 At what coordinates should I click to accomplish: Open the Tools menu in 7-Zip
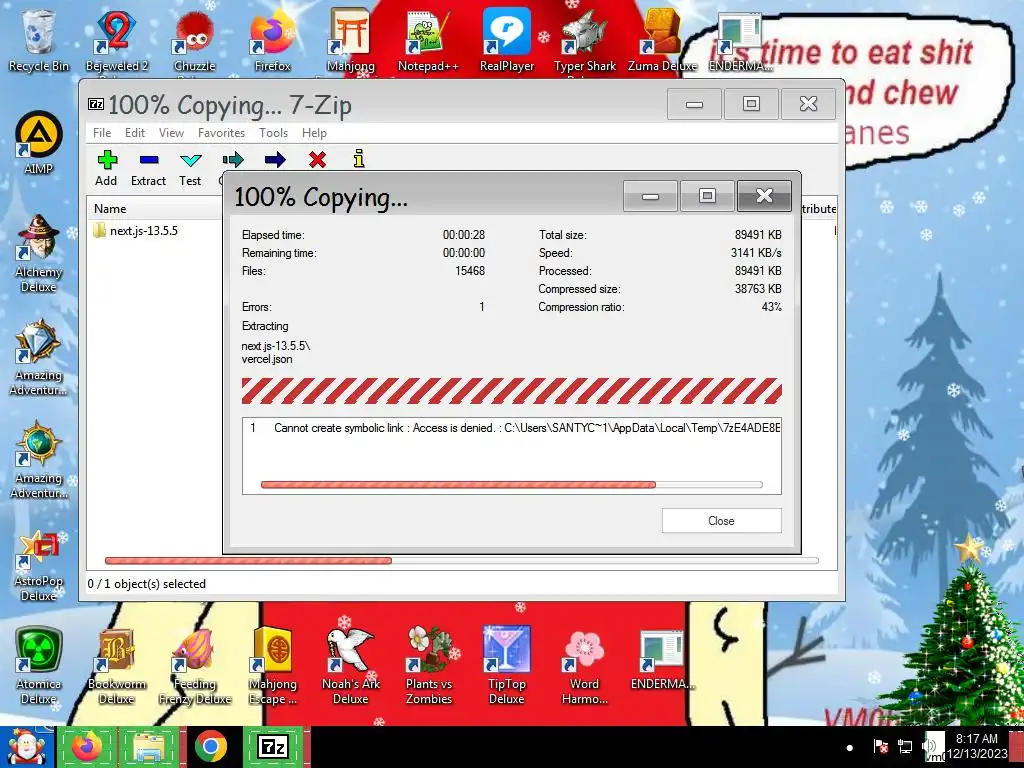[273, 133]
